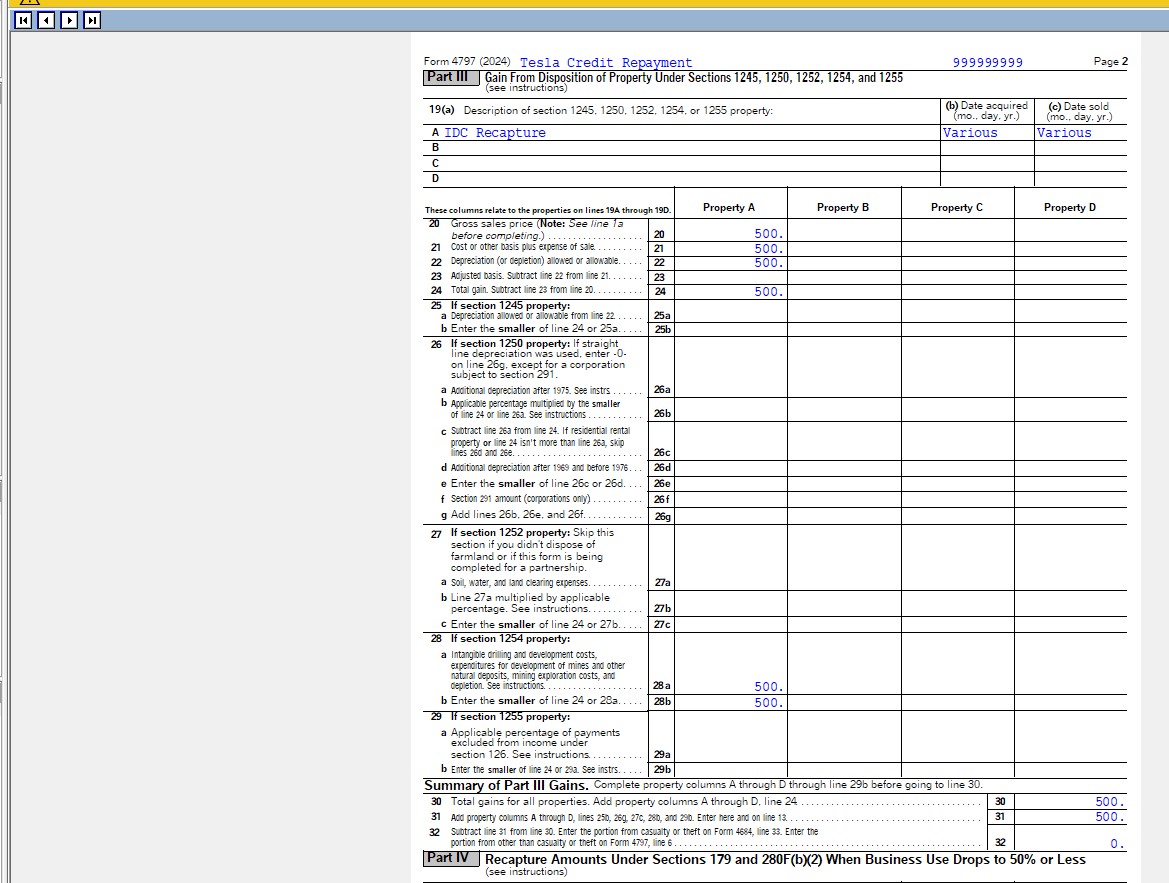Go to the next page

69,20
